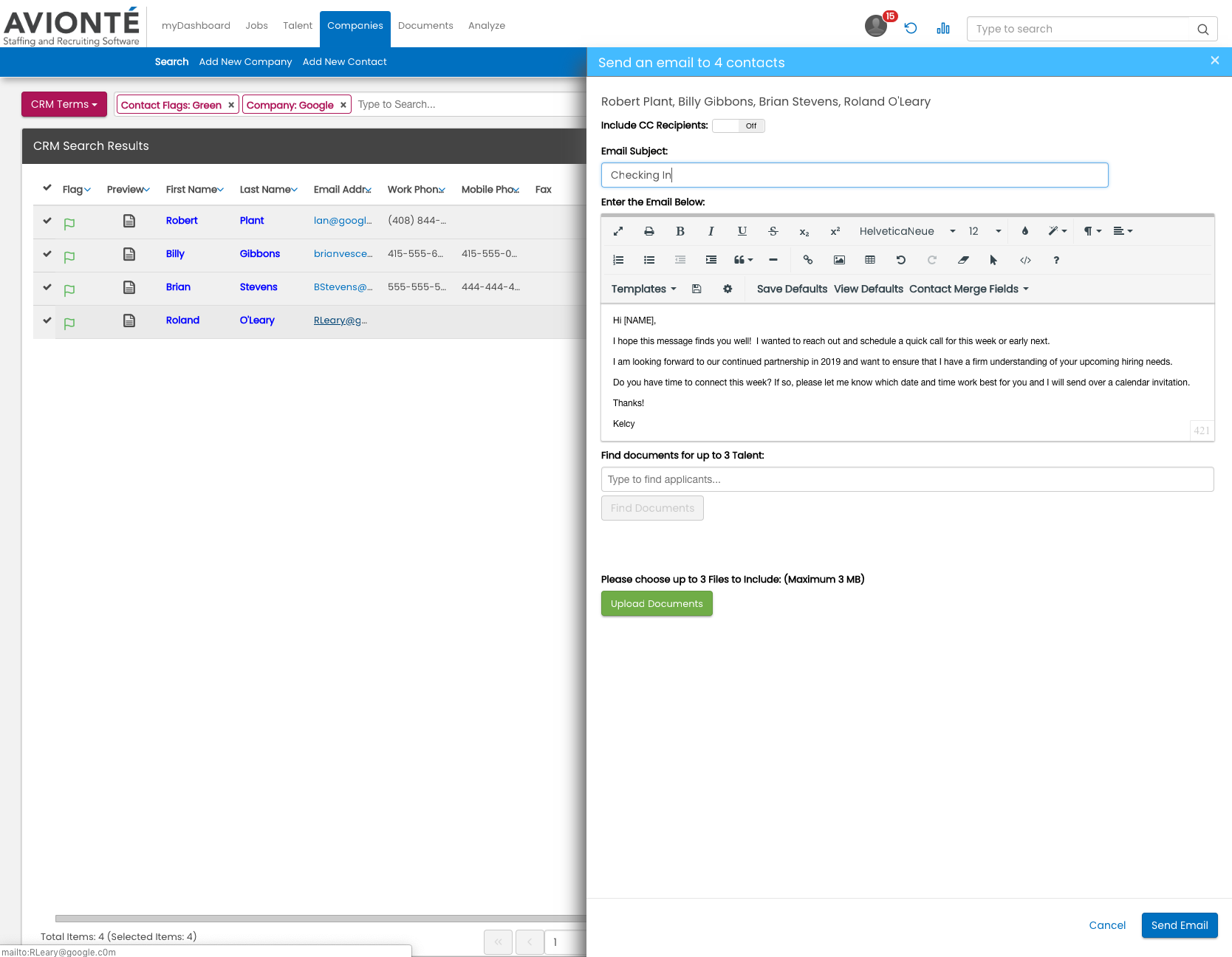Click the find applicants input field
The height and width of the screenshot is (957, 1232).
pyautogui.click(x=907, y=479)
